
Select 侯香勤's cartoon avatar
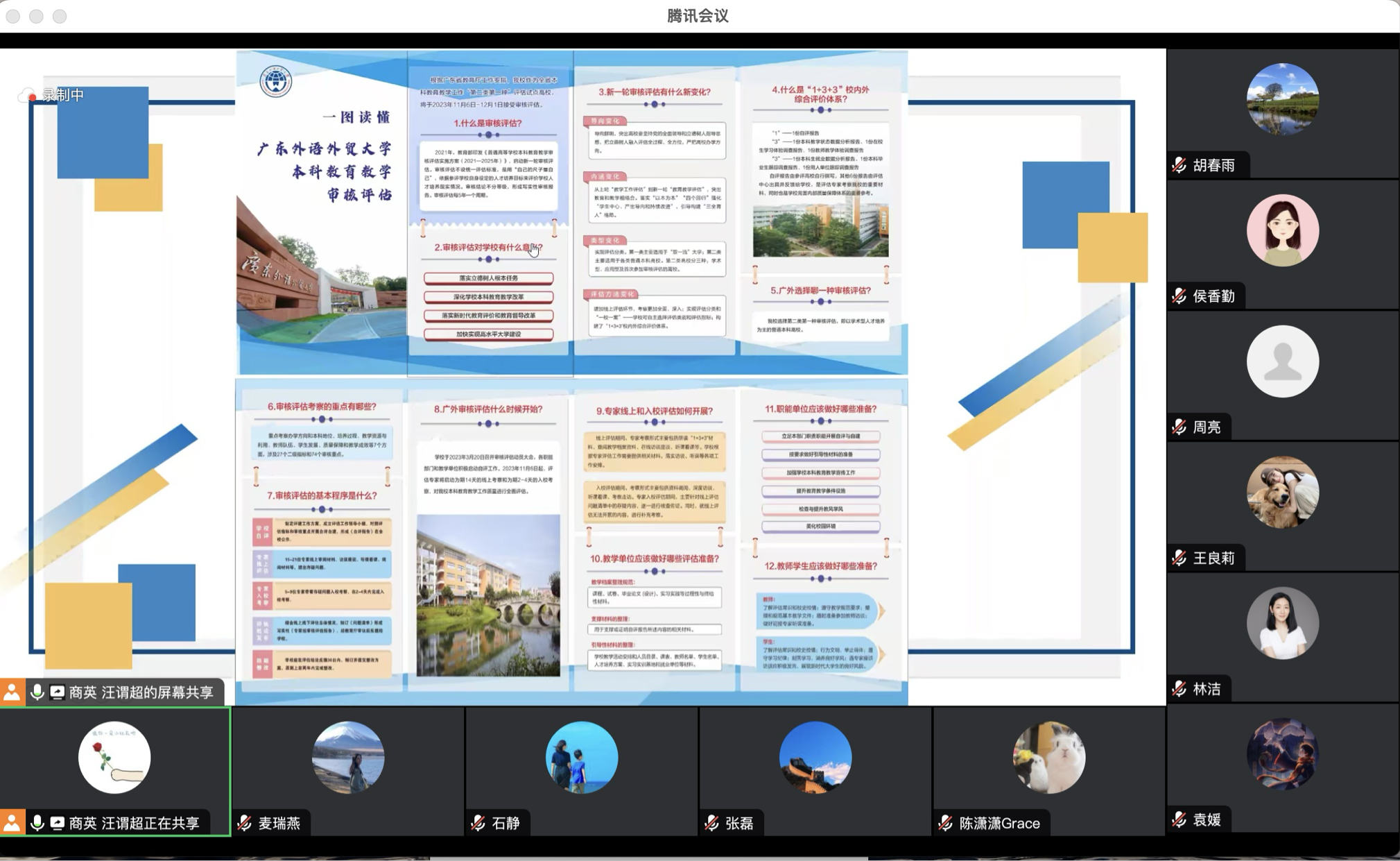(x=1282, y=230)
